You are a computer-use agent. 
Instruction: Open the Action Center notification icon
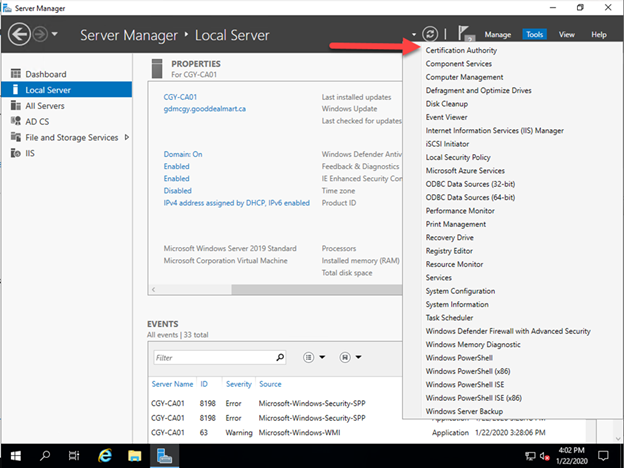[604, 456]
